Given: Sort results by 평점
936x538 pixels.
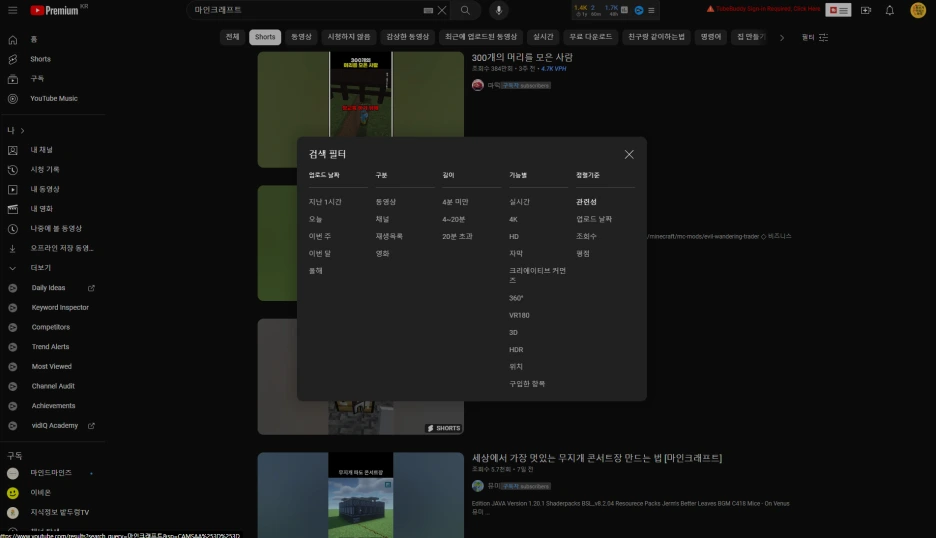Looking at the screenshot, I should pos(583,254).
